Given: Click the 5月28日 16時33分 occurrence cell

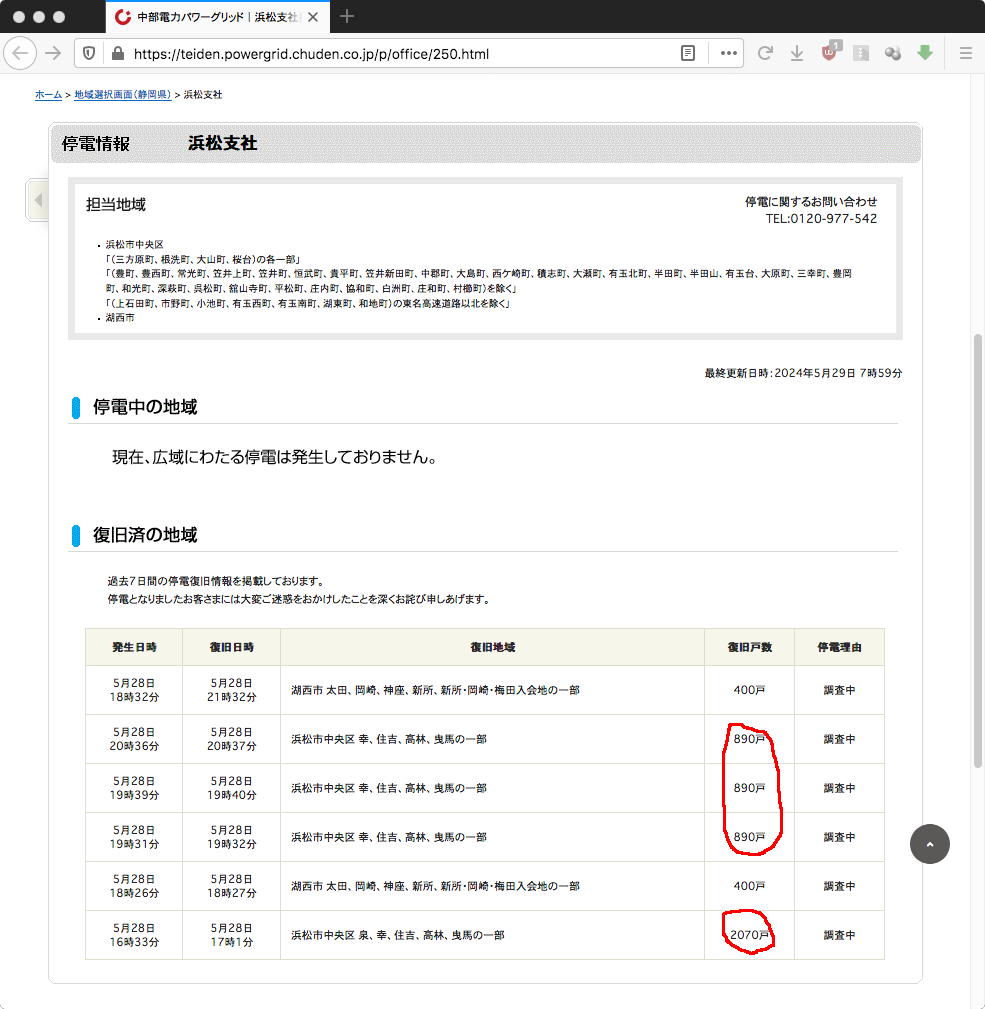Looking at the screenshot, I should [134, 934].
